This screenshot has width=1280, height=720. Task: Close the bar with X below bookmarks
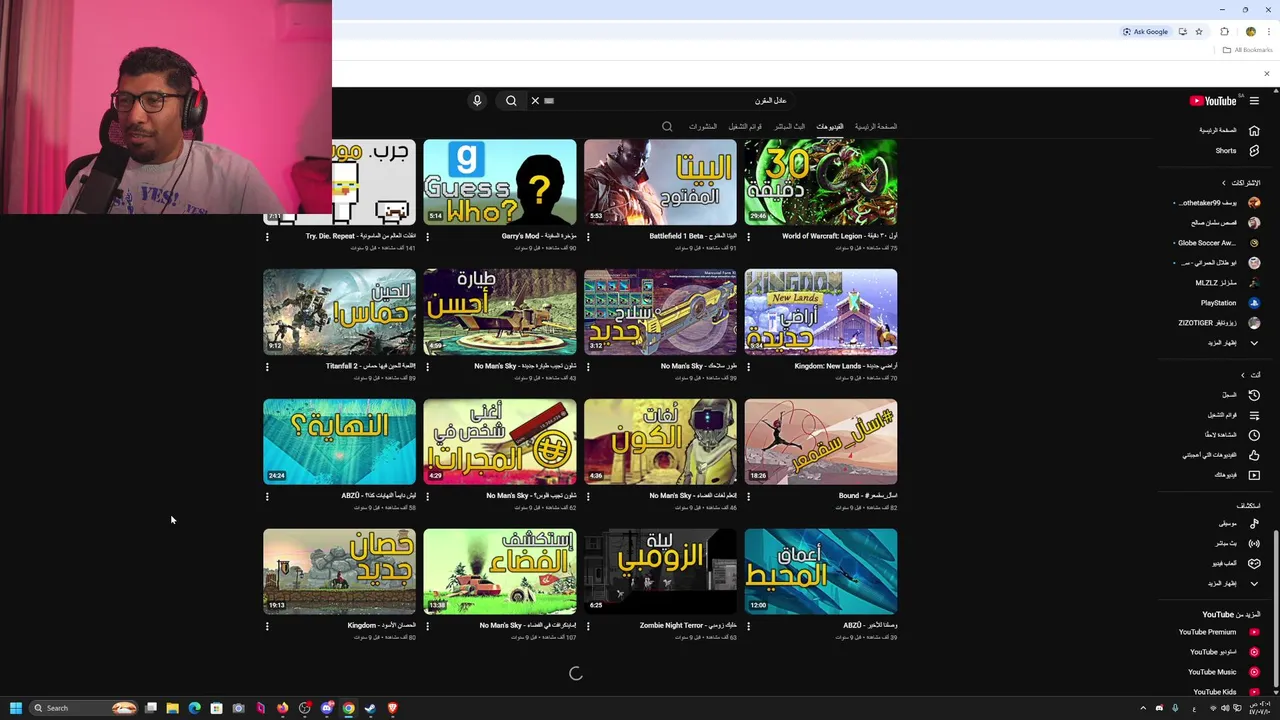point(1266,74)
